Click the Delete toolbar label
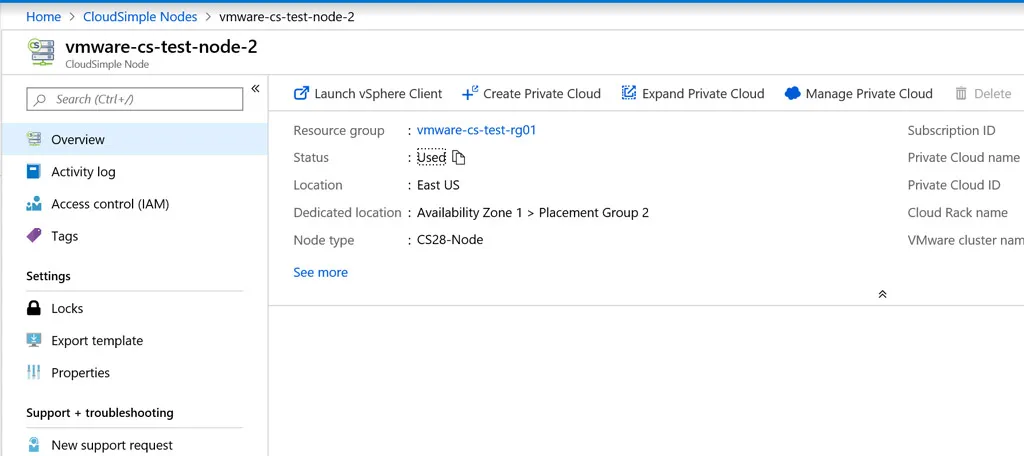The image size is (1024, 456). [993, 93]
